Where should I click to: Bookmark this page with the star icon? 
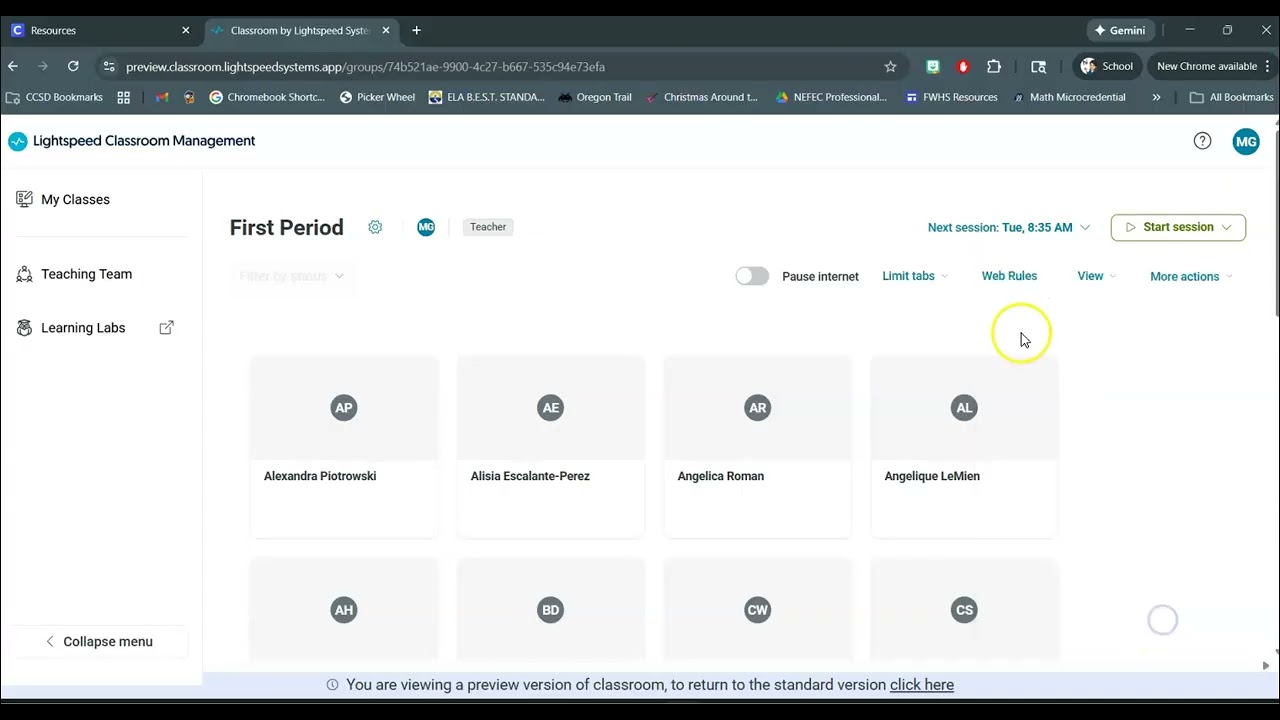890,66
